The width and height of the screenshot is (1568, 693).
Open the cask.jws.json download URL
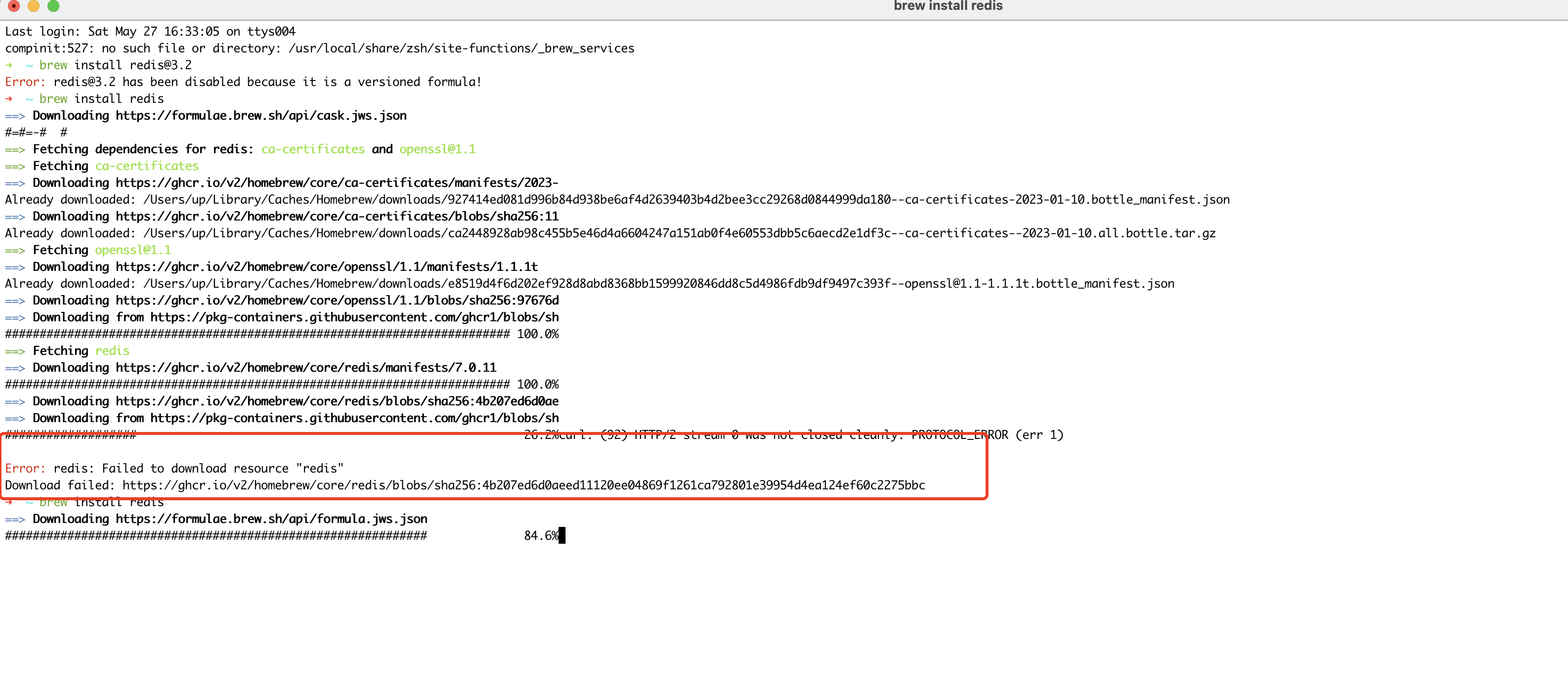[261, 116]
